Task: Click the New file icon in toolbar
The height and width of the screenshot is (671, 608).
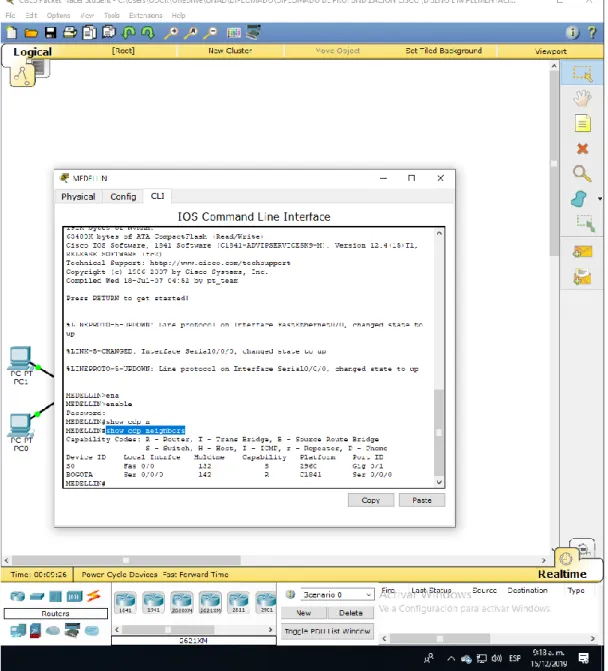Action: [x=12, y=33]
